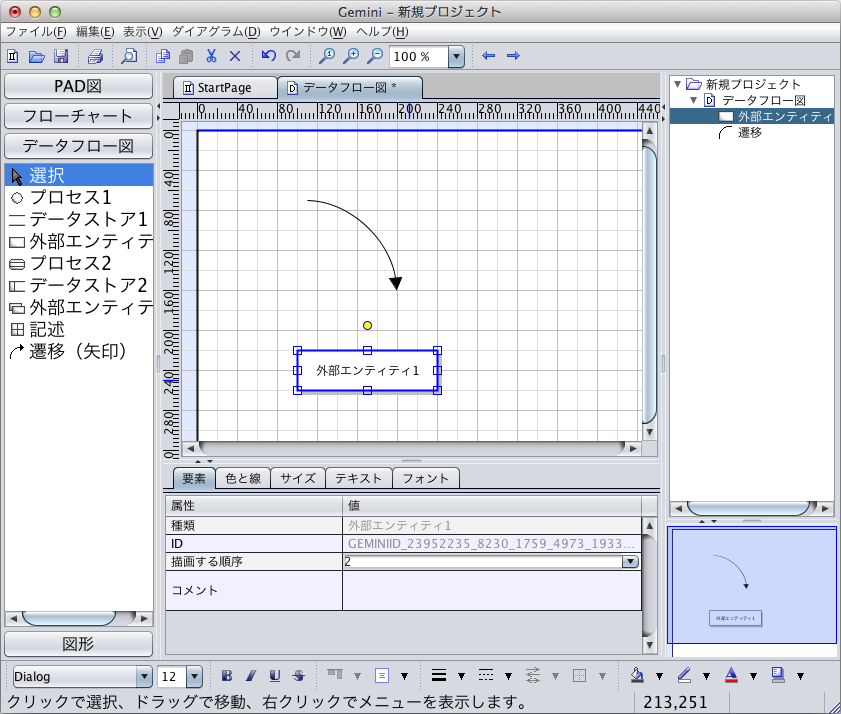Open the font size 12 dropdown
The image size is (841, 714).
[x=194, y=676]
